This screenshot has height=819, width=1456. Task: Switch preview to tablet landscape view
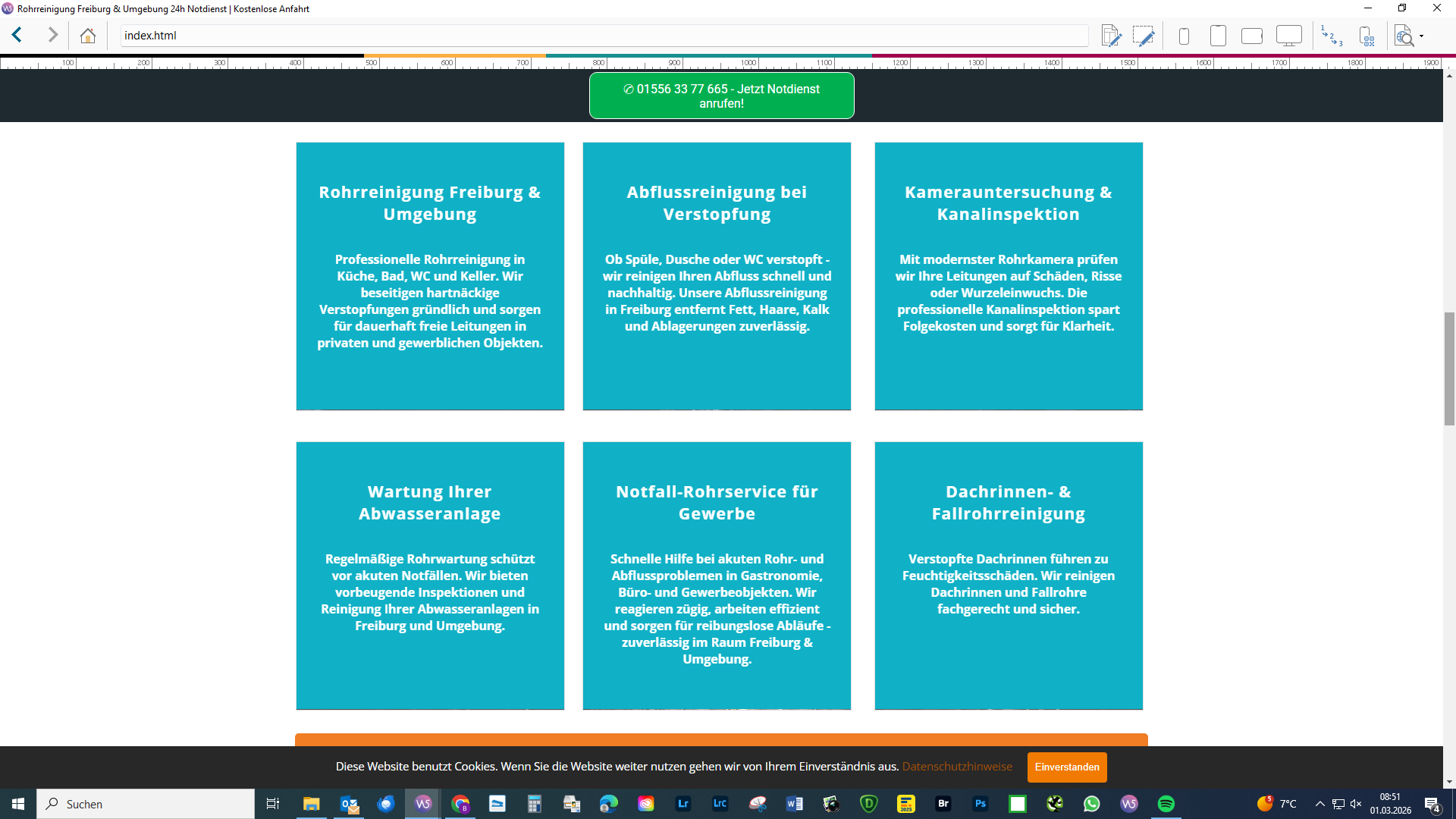click(x=1251, y=36)
